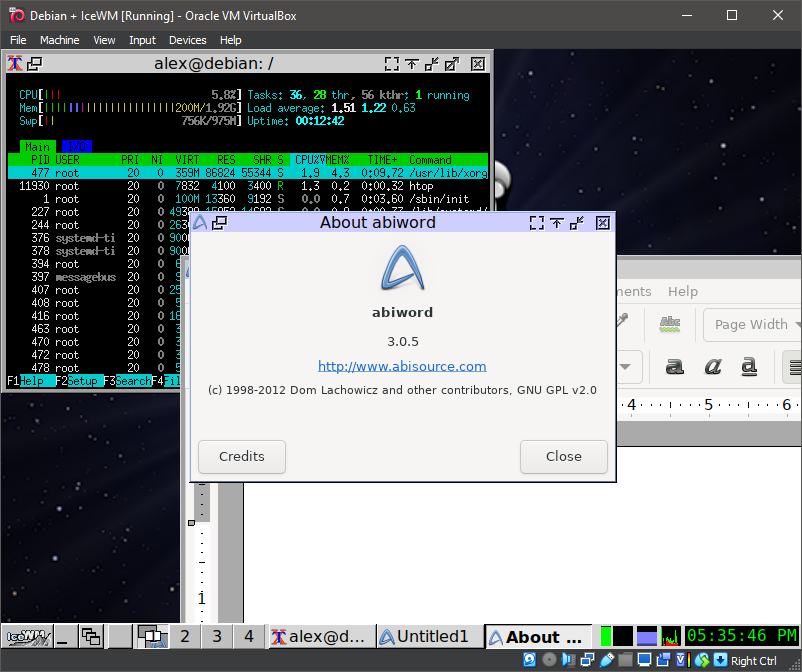Open the font dropdown arrow left of Bold
Image resolution: width=802 pixels, height=672 pixels.
coord(627,366)
